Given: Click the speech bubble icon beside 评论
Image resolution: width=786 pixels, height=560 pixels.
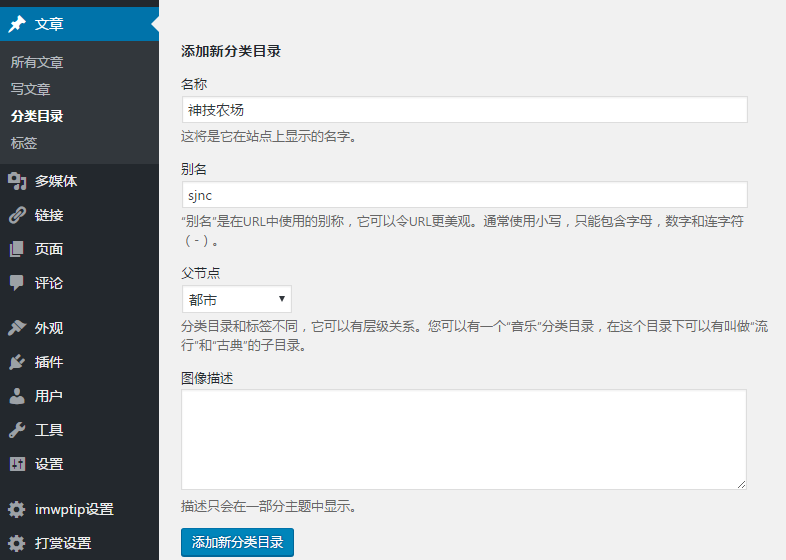Looking at the screenshot, I should click(x=17, y=283).
